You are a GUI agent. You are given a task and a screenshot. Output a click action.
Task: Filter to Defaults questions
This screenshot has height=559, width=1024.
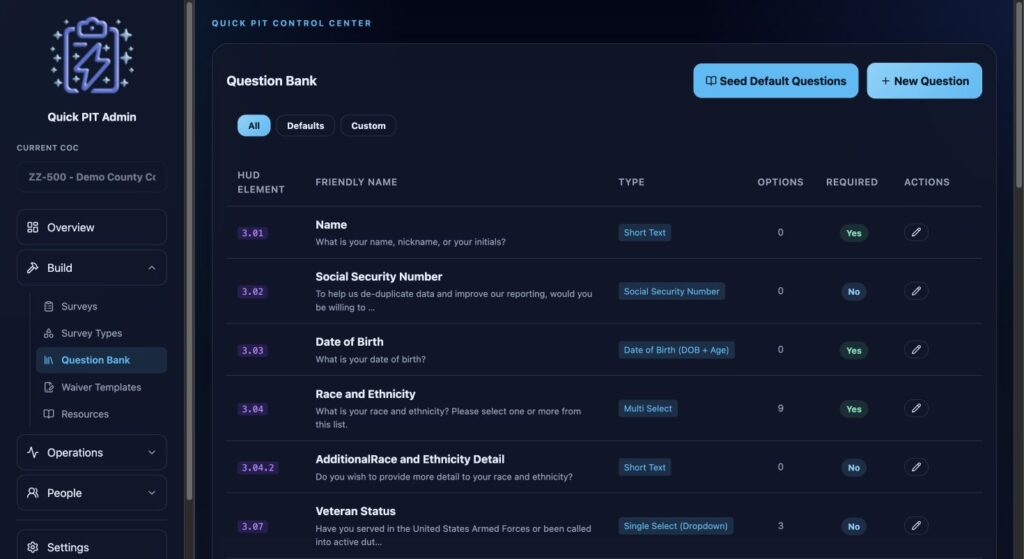click(306, 125)
